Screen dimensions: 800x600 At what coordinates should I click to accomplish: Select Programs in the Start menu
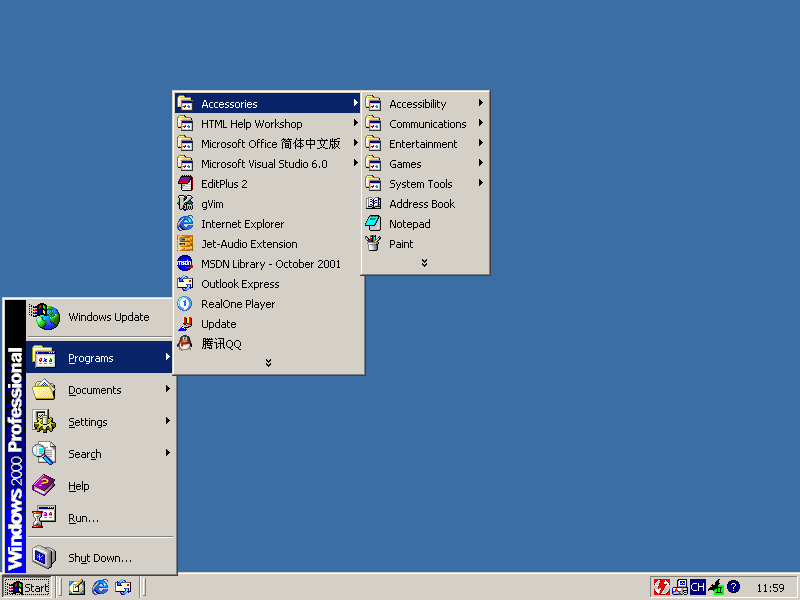(x=99, y=358)
